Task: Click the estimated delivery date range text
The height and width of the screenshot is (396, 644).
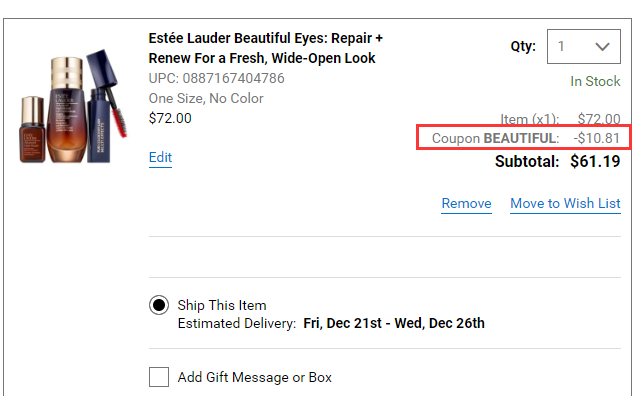Action: pos(394,323)
